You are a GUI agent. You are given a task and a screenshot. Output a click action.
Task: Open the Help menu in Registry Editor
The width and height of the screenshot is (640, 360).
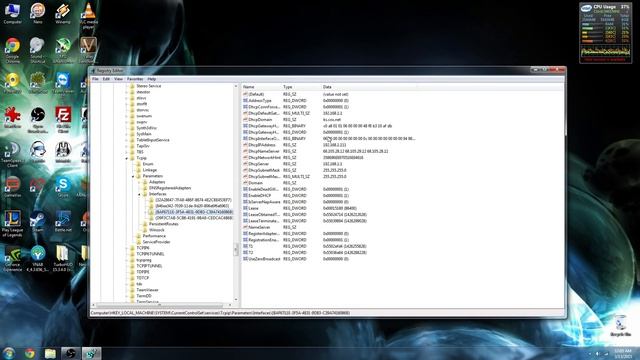pyautogui.click(x=152, y=79)
